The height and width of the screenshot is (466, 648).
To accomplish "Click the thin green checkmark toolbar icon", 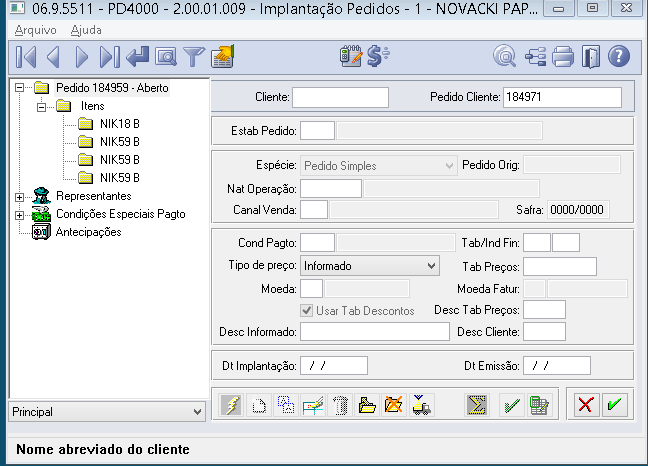I will [512, 405].
